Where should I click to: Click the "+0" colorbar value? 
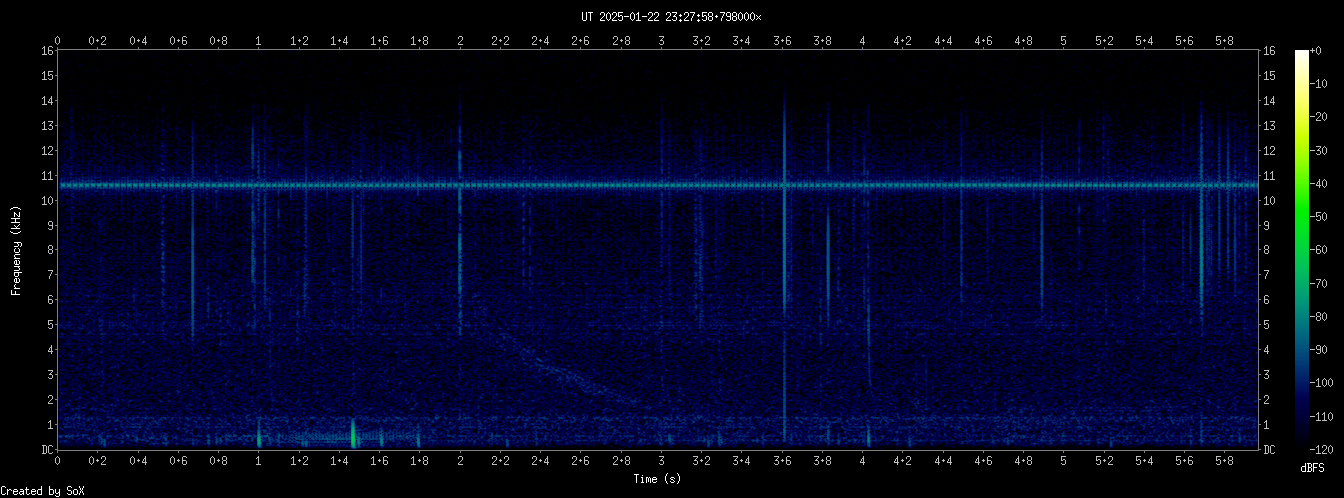point(1316,51)
